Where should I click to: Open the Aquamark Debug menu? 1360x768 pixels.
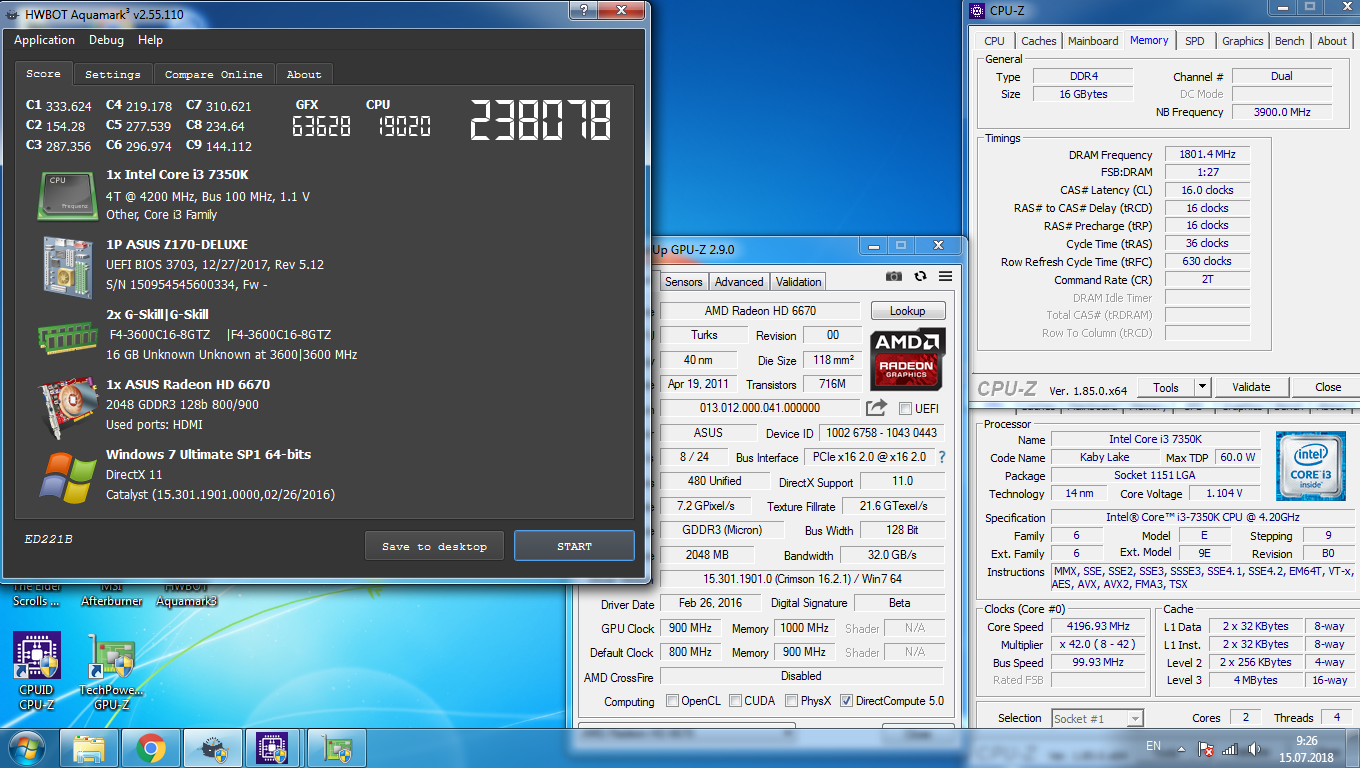coord(106,40)
